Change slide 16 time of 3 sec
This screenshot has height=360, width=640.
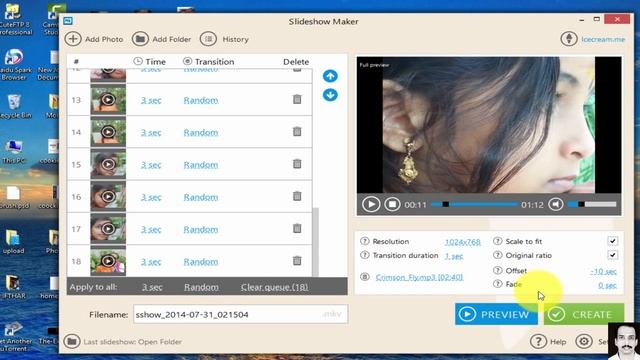[151, 197]
